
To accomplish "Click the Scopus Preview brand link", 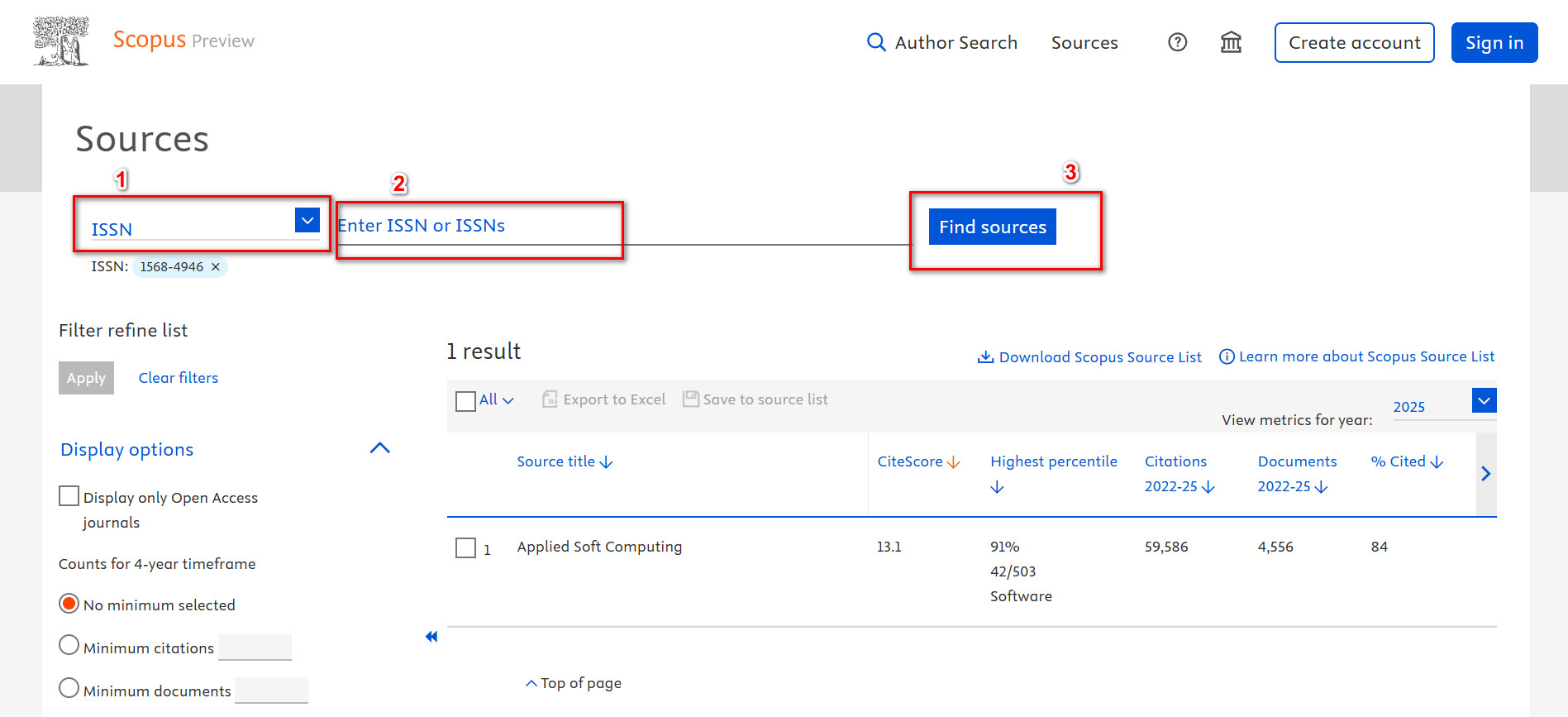I will (x=183, y=40).
